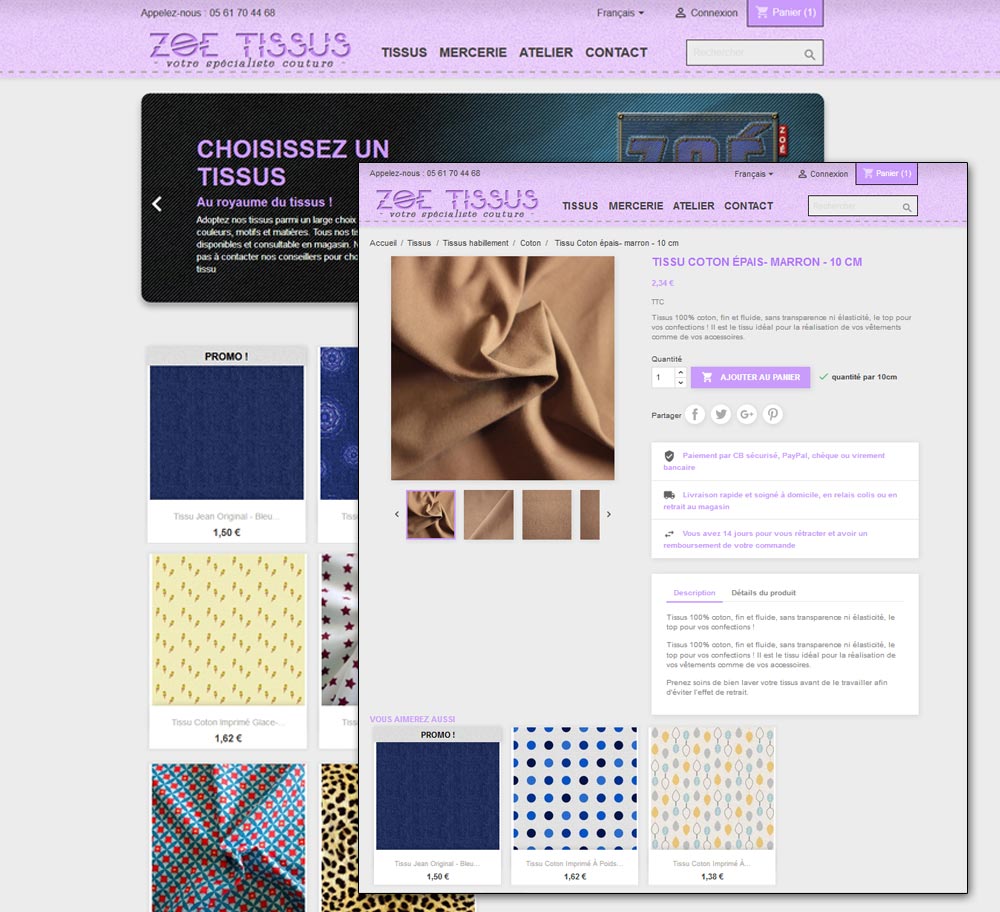Show previous product thumbnails arrow
Viewport: 1000px width, 912px height.
[397, 514]
